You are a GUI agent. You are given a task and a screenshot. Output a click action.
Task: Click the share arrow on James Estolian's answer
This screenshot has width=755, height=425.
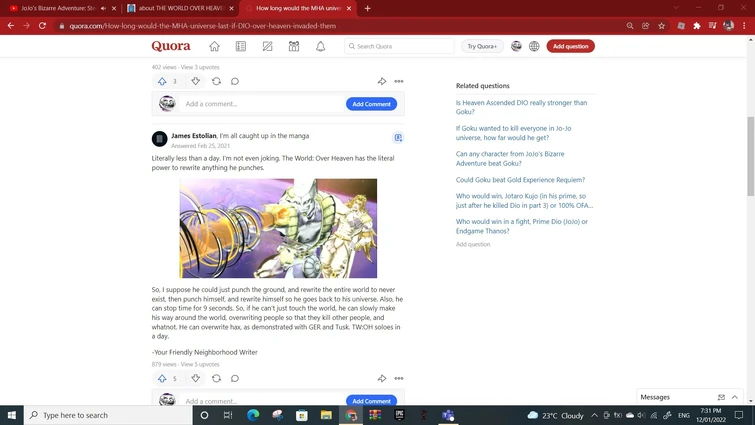[x=382, y=378]
